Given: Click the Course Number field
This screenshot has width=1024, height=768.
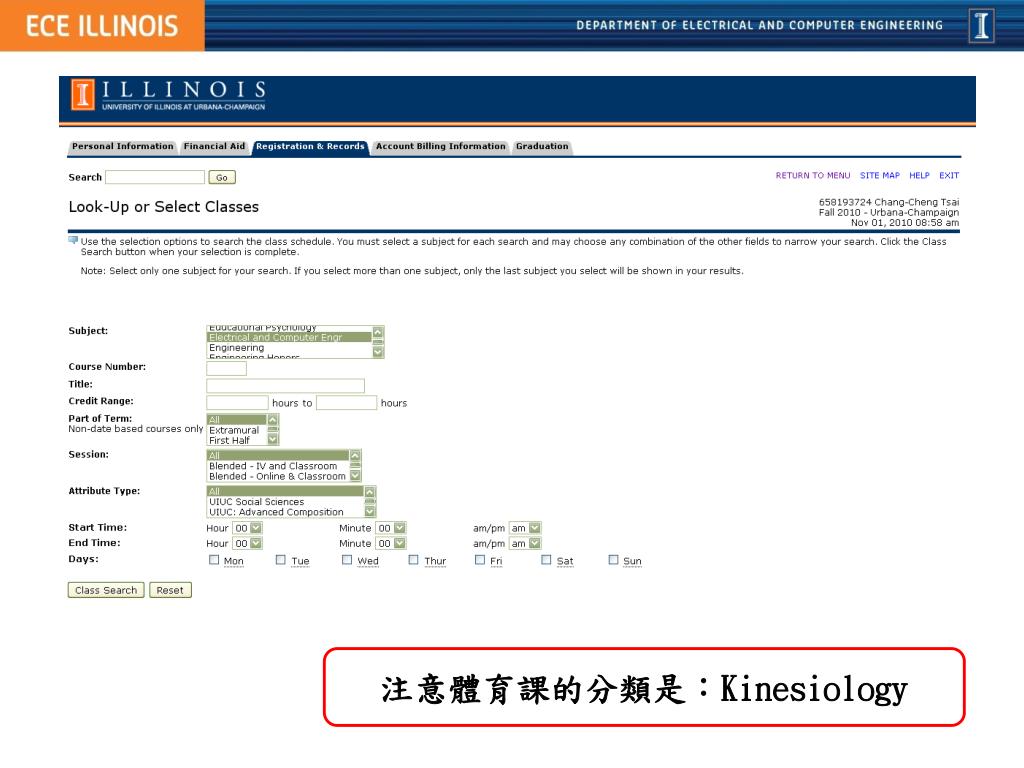Looking at the screenshot, I should (227, 368).
